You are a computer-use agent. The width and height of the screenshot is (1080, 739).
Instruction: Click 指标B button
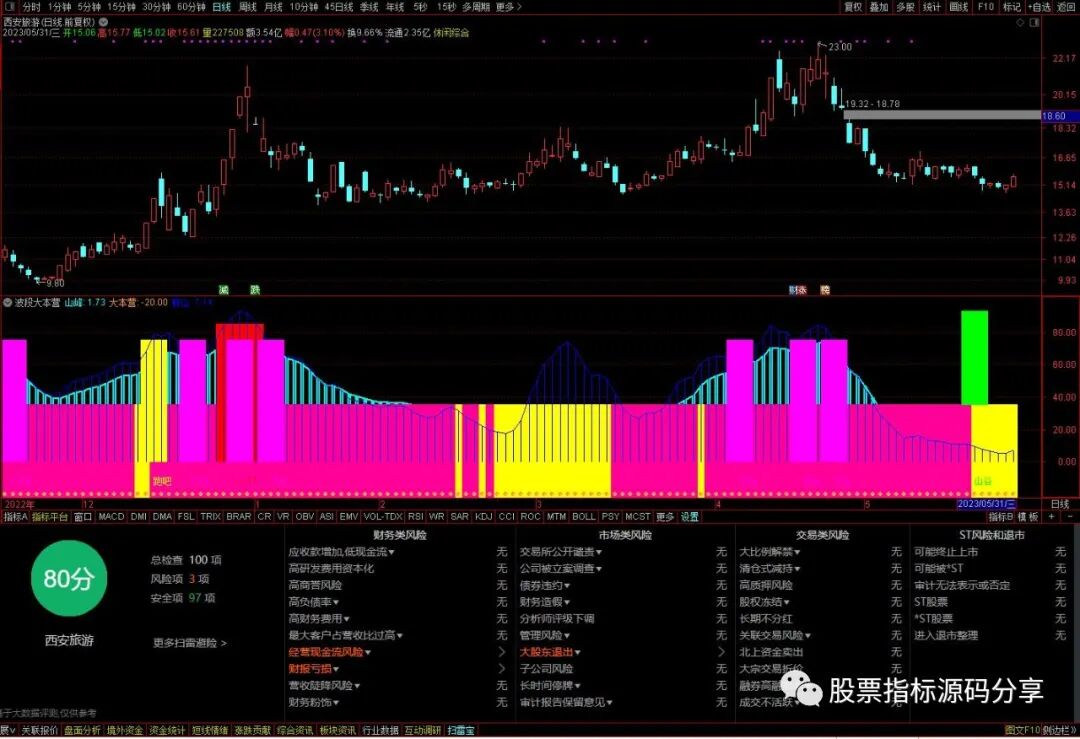pos(1001,517)
